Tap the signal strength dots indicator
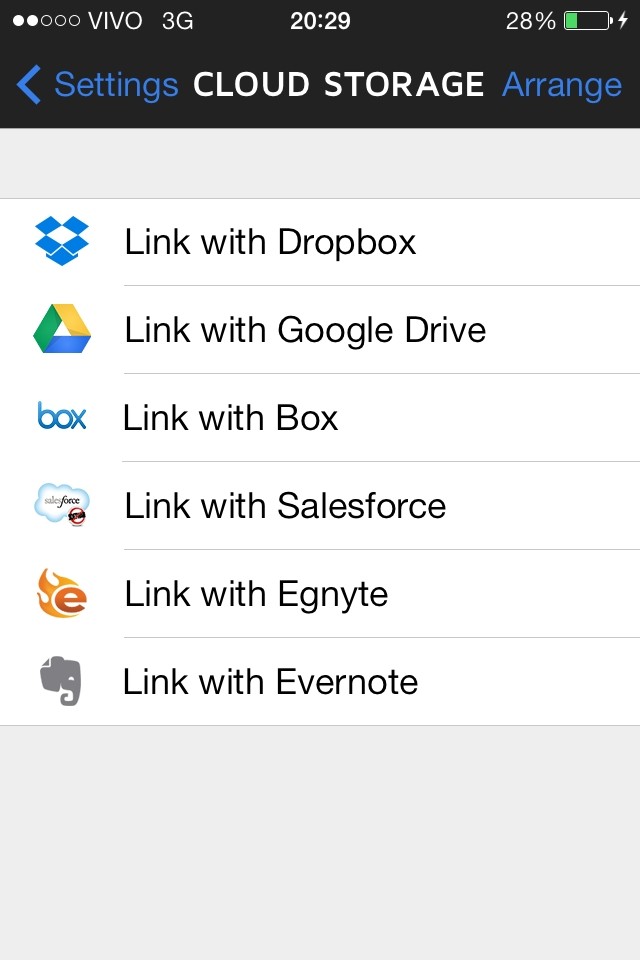This screenshot has width=640, height=960. (x=46, y=21)
